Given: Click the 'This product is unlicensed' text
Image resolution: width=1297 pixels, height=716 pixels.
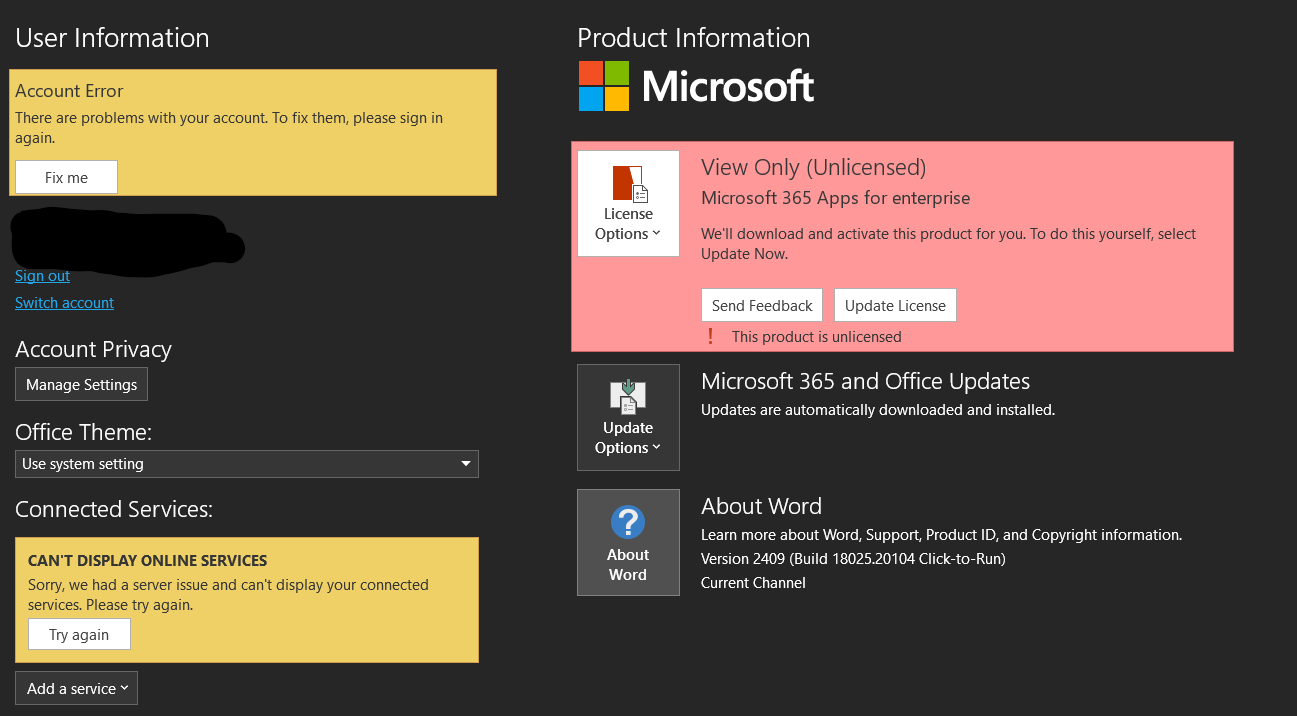Looking at the screenshot, I should [x=816, y=337].
